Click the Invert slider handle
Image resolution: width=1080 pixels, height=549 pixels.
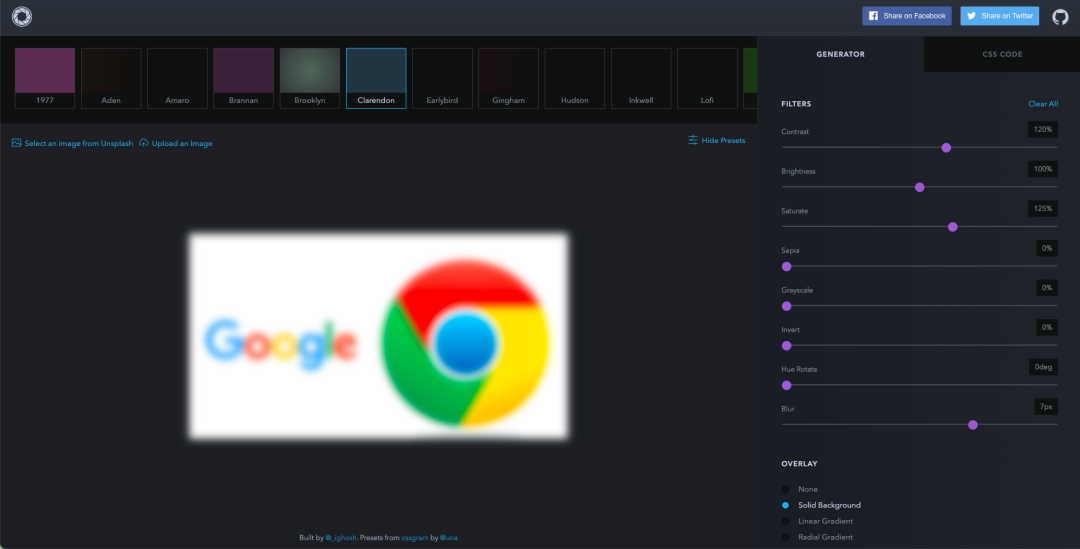(x=787, y=346)
